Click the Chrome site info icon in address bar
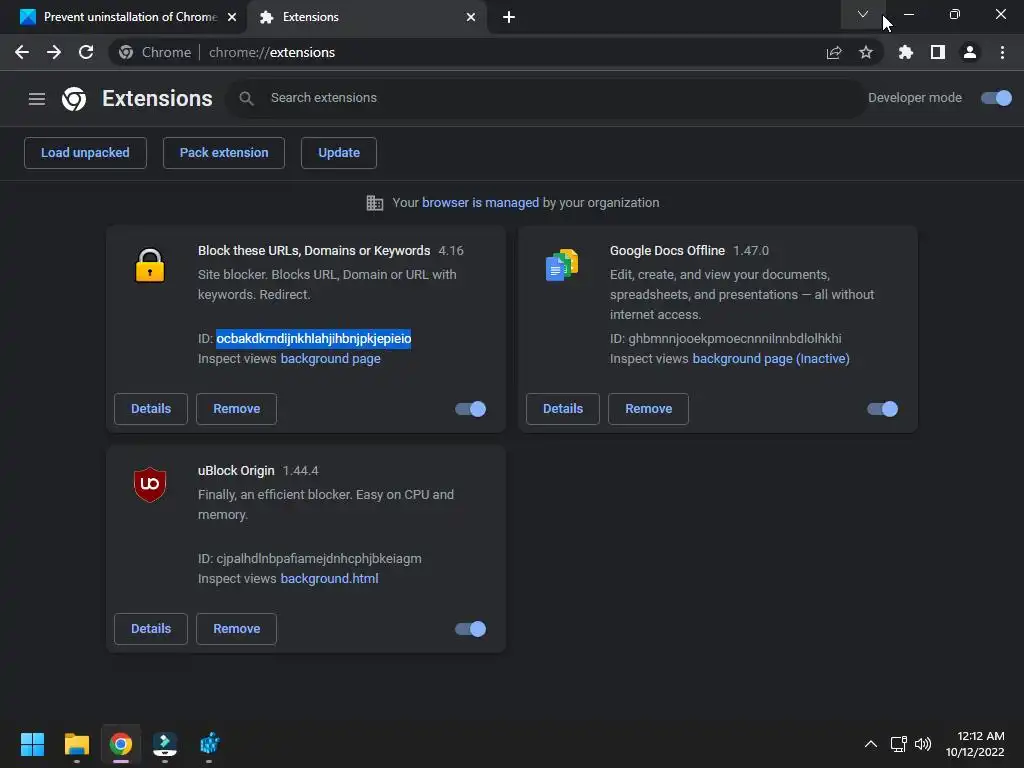 point(126,52)
